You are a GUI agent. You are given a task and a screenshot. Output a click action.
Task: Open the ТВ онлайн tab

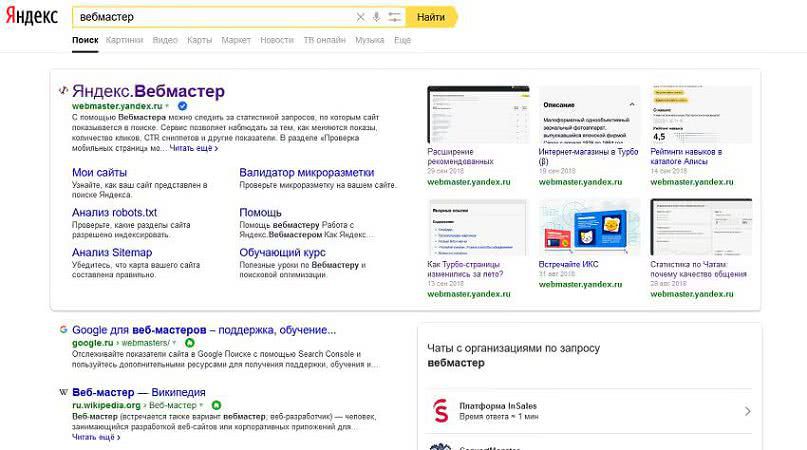[324, 40]
